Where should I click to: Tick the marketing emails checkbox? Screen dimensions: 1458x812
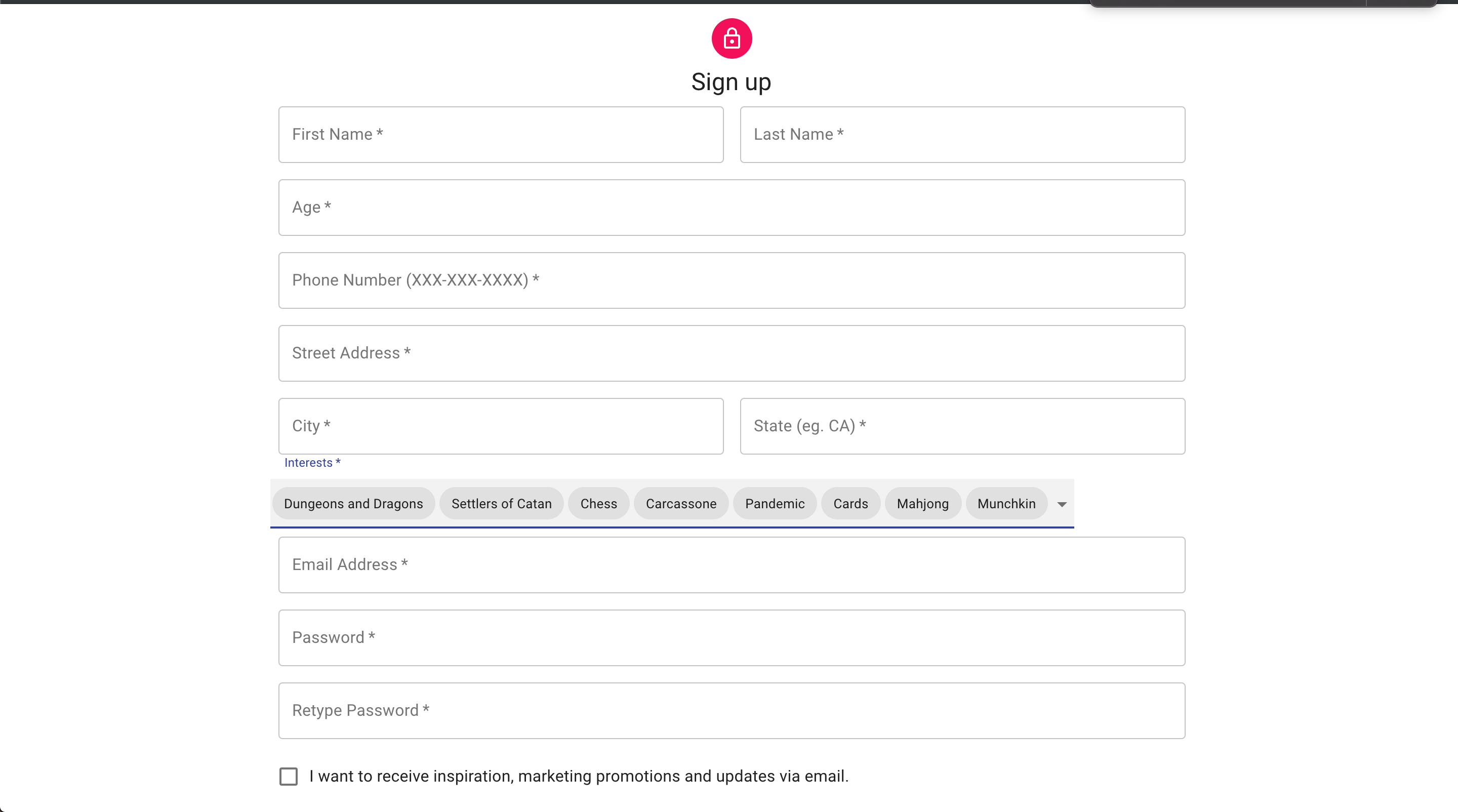[289, 777]
